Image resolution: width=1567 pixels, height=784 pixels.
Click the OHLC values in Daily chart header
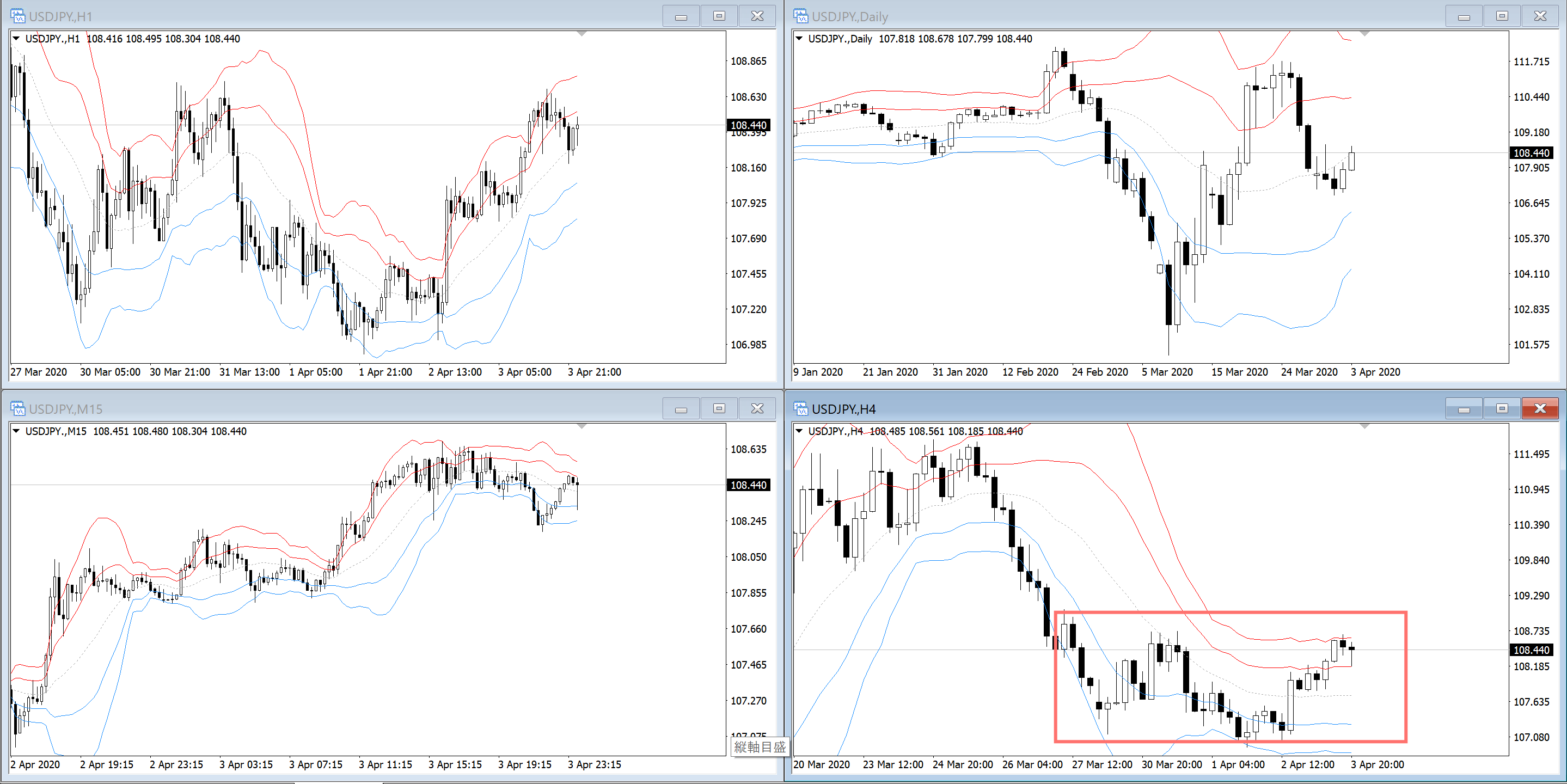(956, 38)
